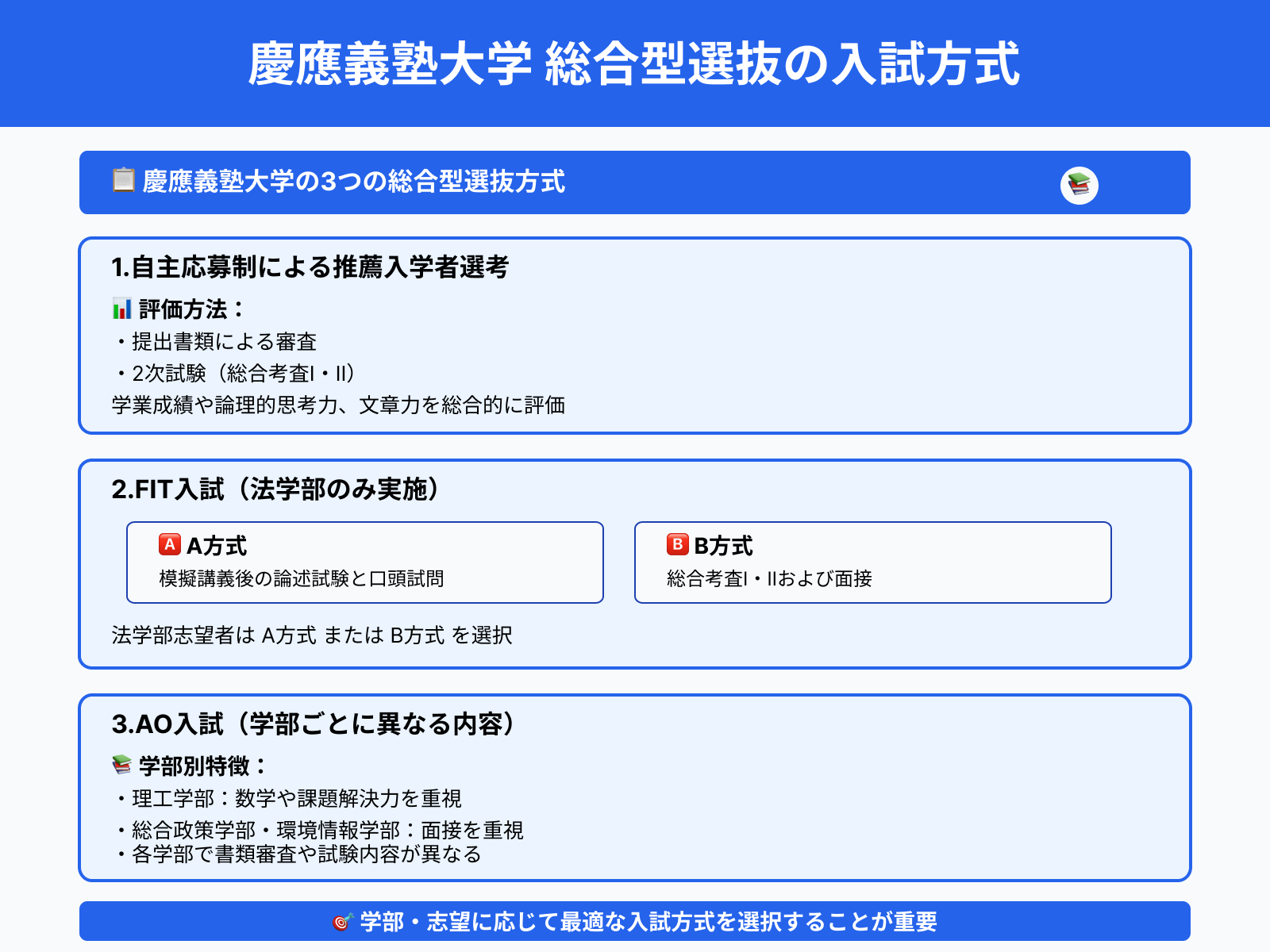This screenshot has height=952, width=1270.
Task: Click the line 学業成績や論理的思考力、文章力を総合的に評価
Action: pyautogui.click(x=339, y=405)
